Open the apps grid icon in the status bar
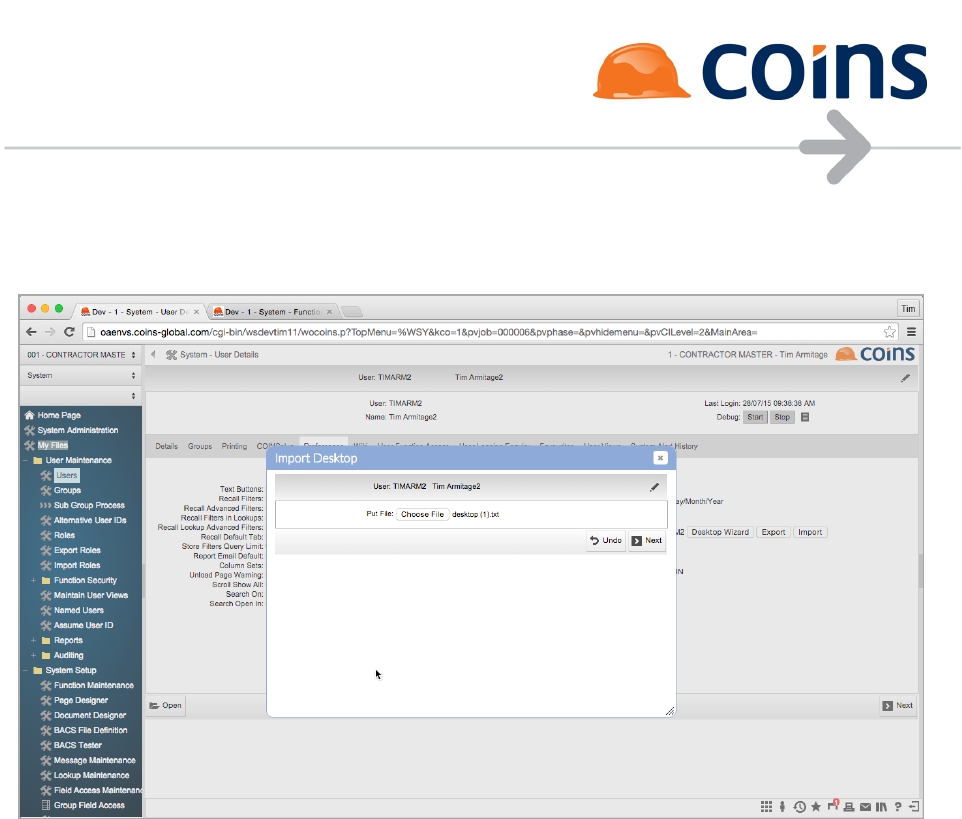The width and height of the screenshot is (962, 819). pyautogui.click(x=766, y=807)
